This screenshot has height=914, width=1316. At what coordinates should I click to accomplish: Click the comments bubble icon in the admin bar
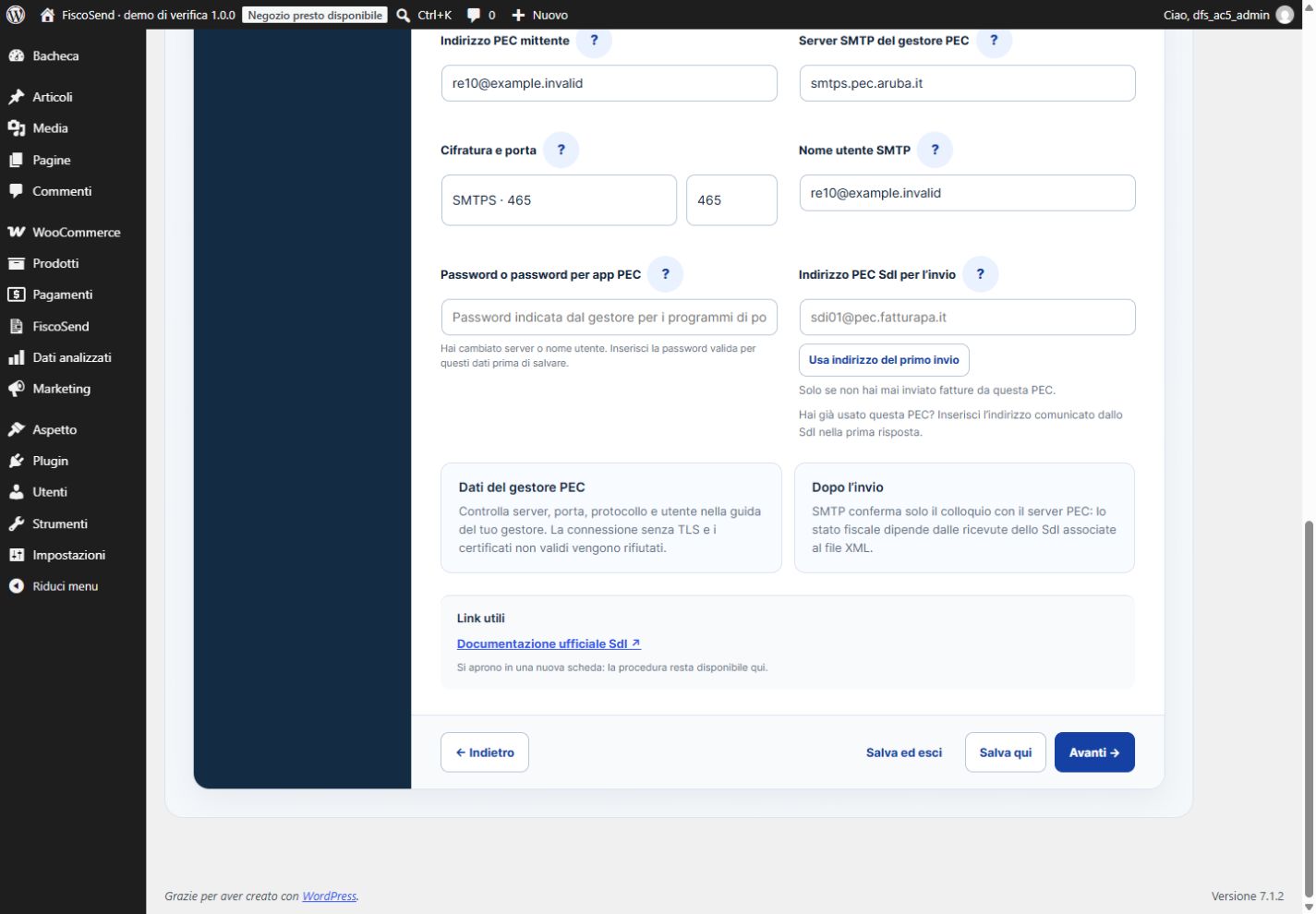[474, 15]
